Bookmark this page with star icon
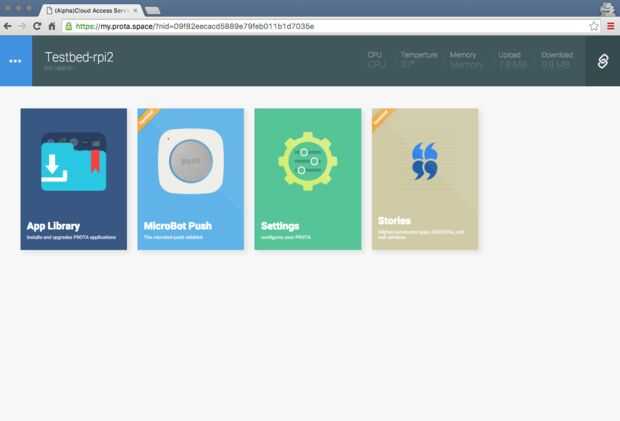Viewport: 620px width, 421px height. point(594,26)
